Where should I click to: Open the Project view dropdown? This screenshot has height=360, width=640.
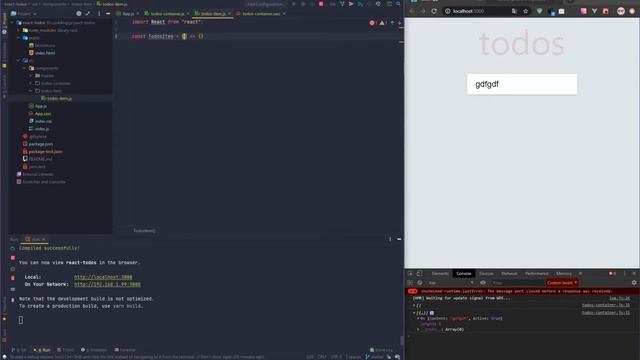[x=24, y=13]
